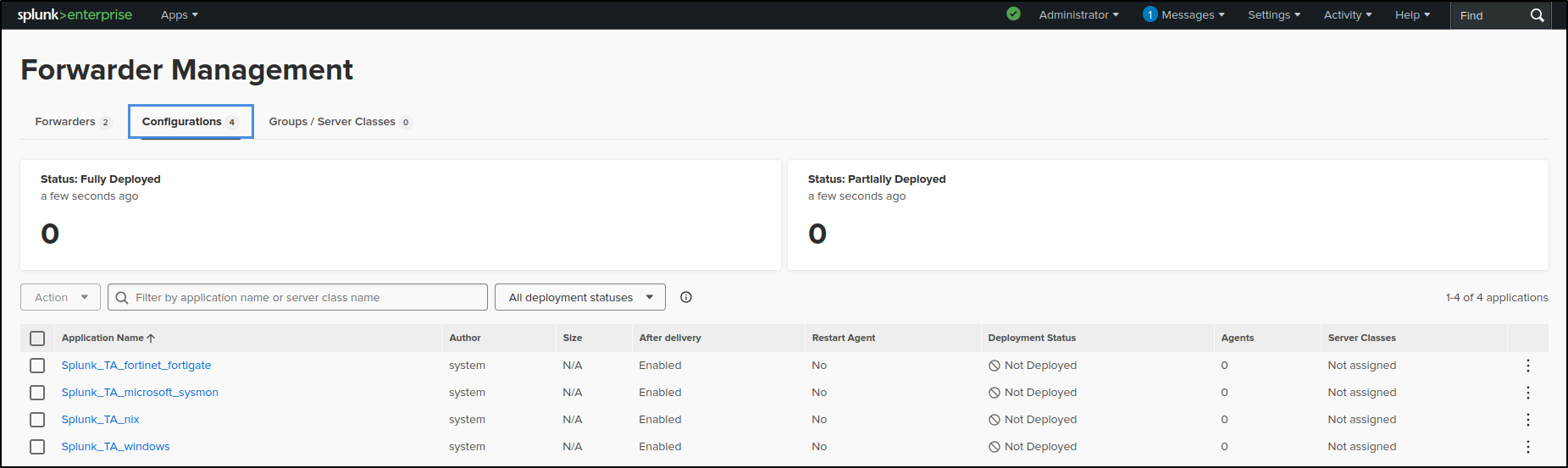Click Not assigned for Splunk_TA_microsoft_sysmon row
The height and width of the screenshot is (468, 1568).
coord(1362,393)
